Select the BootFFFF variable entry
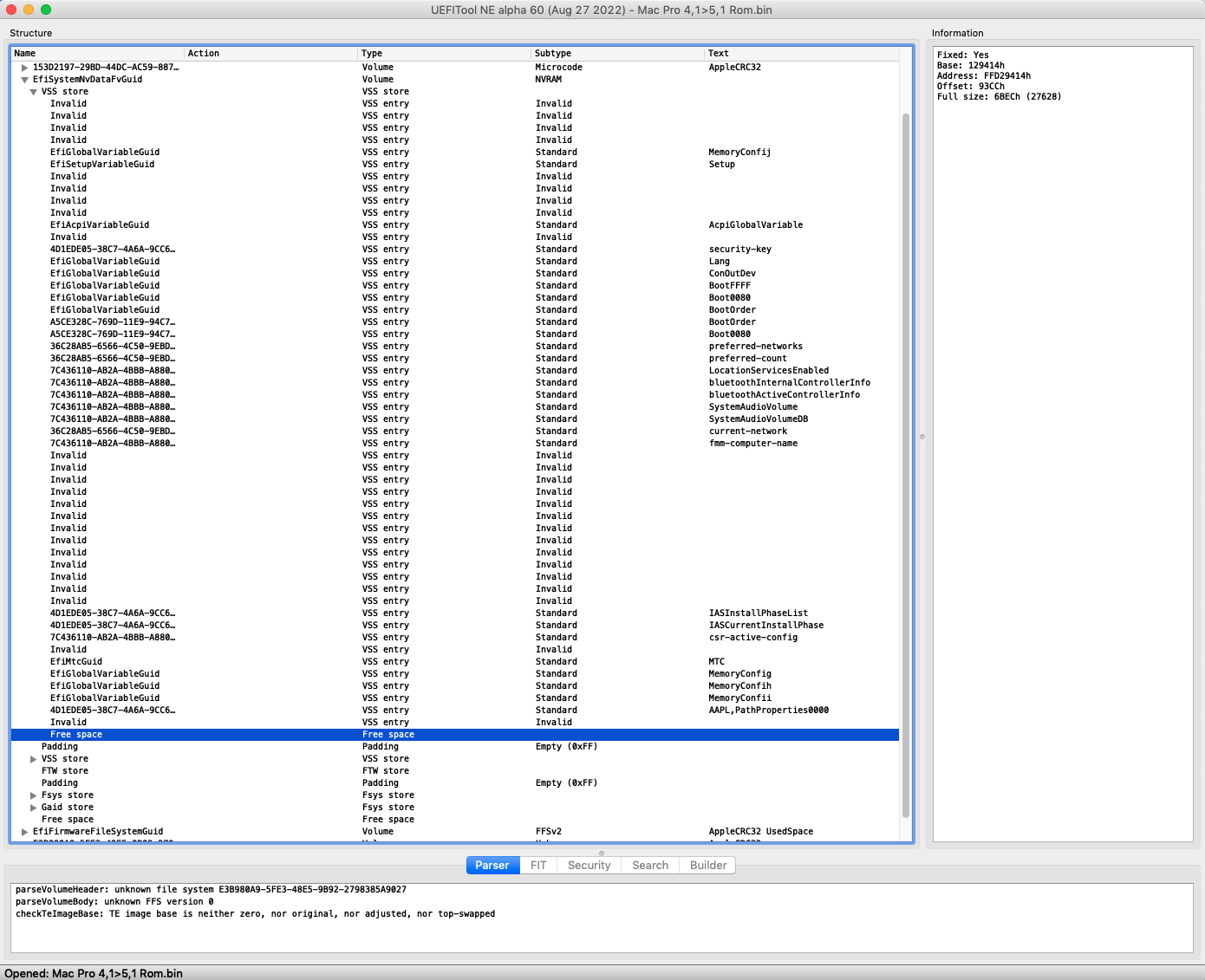This screenshot has height=980, width=1205. pos(455,286)
